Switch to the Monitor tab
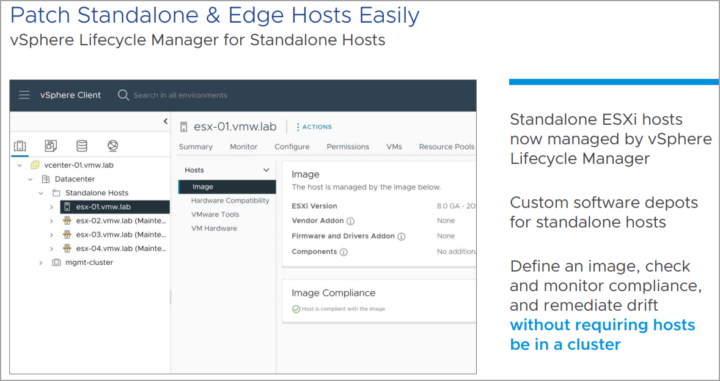 point(243,147)
